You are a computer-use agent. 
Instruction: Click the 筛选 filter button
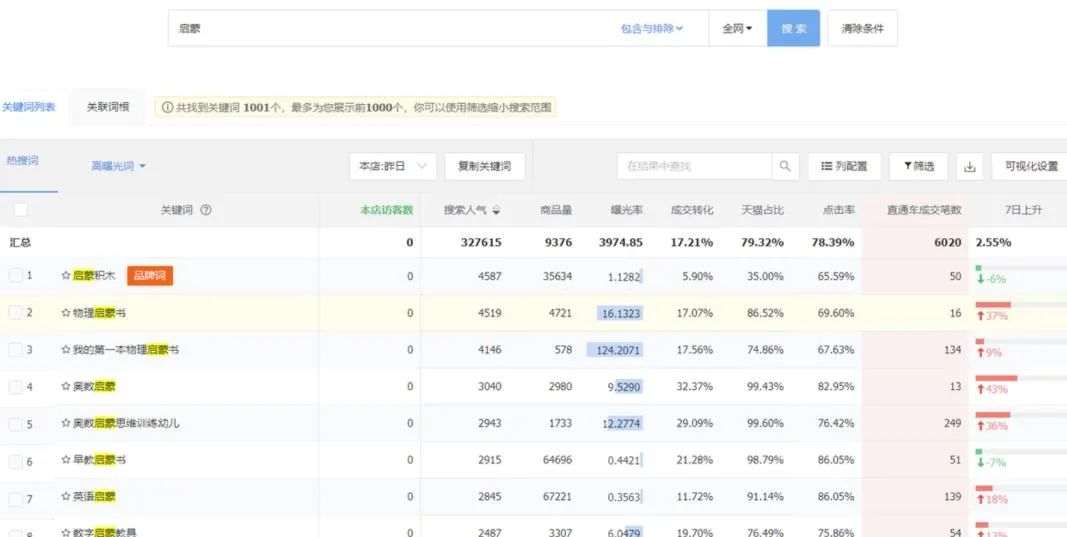pyautogui.click(x=919, y=166)
